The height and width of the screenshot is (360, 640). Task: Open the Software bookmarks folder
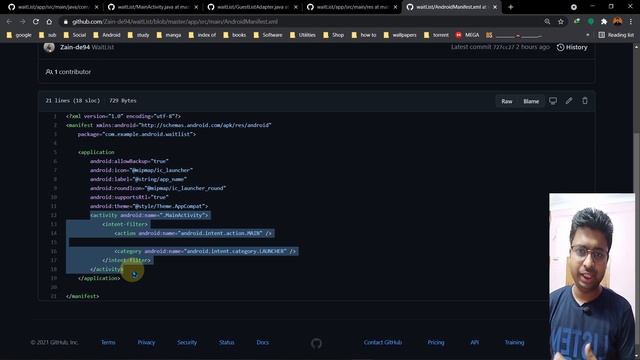(268, 35)
